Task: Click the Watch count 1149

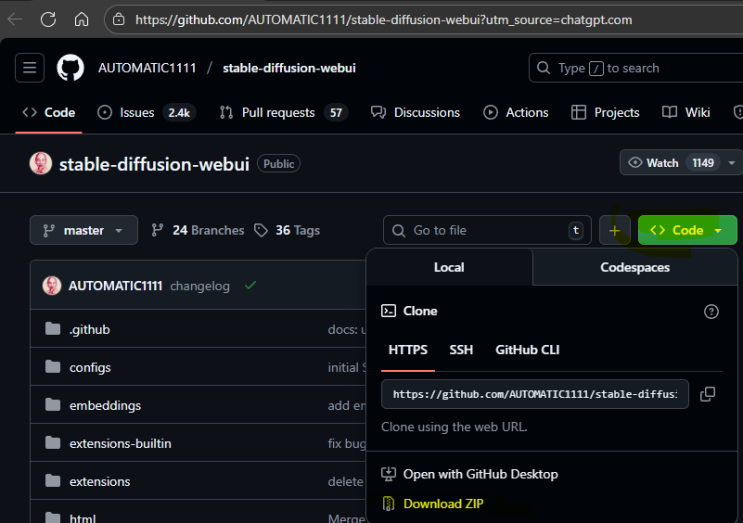Action: pos(703,162)
